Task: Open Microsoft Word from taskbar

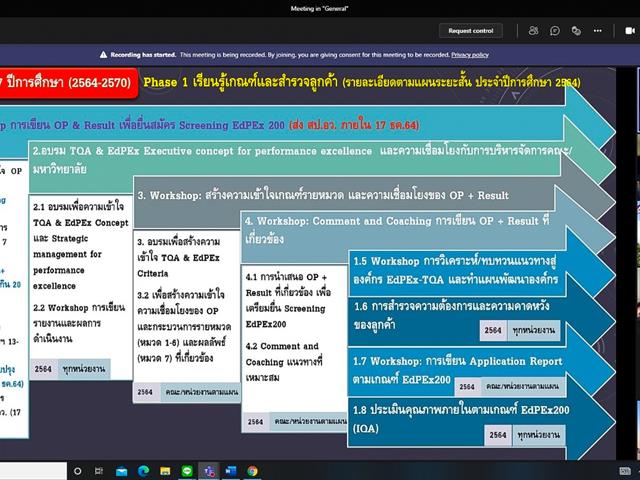Action: pyautogui.click(x=231, y=471)
